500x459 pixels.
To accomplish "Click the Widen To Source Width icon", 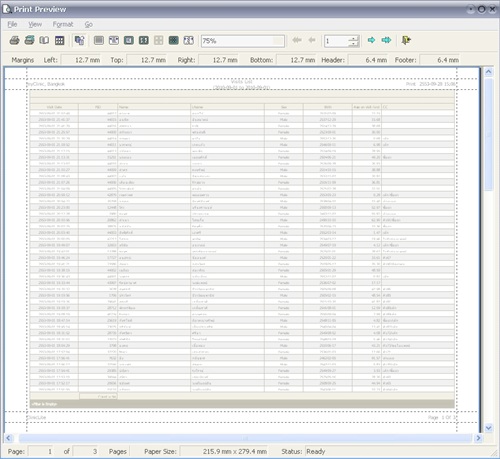I will [x=189, y=40].
